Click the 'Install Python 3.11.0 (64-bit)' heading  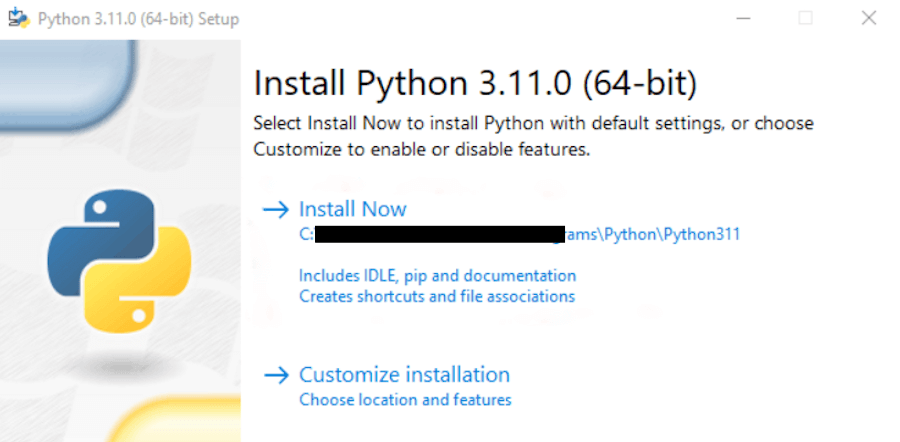tap(475, 82)
